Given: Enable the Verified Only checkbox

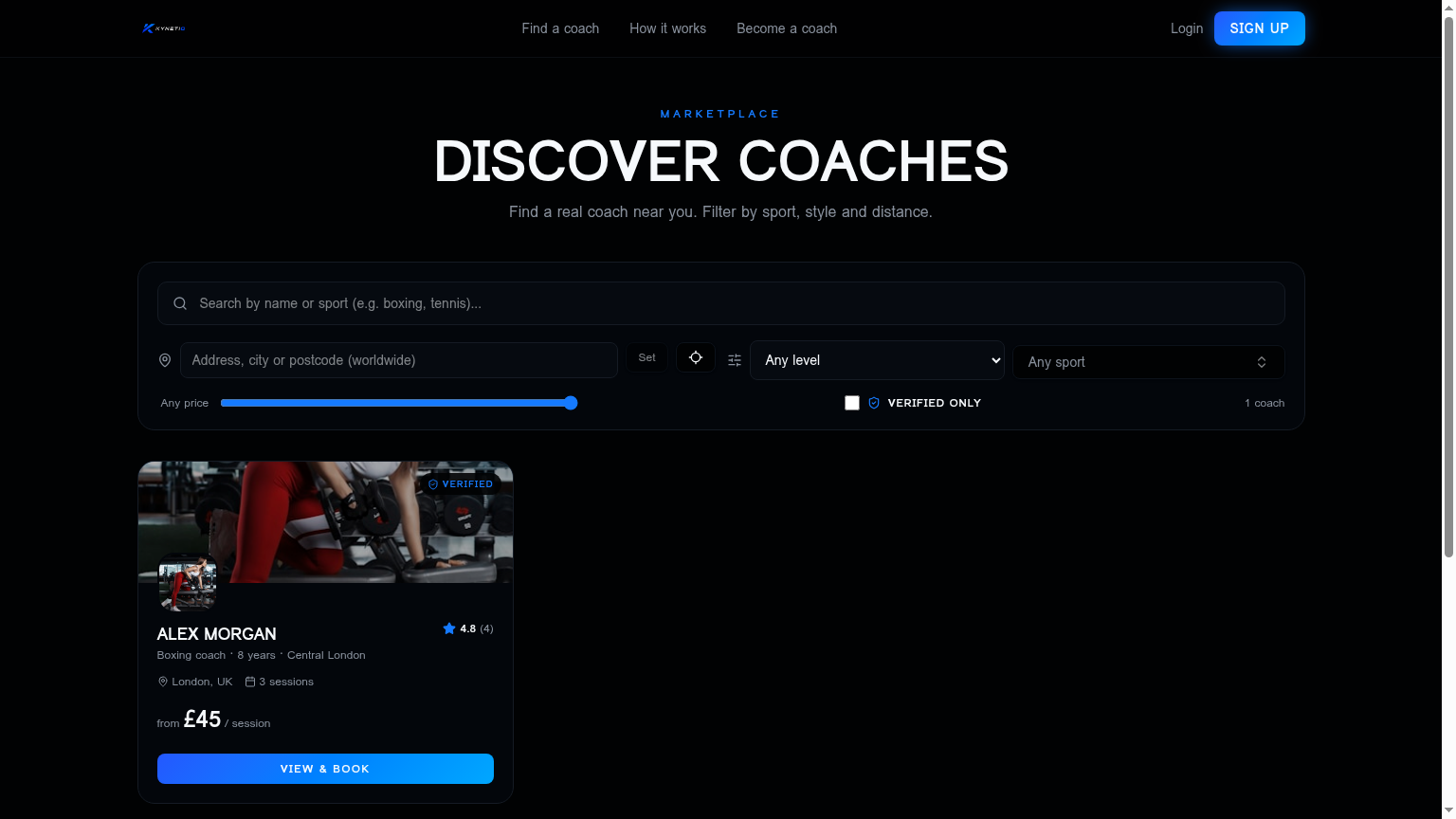Looking at the screenshot, I should (852, 403).
